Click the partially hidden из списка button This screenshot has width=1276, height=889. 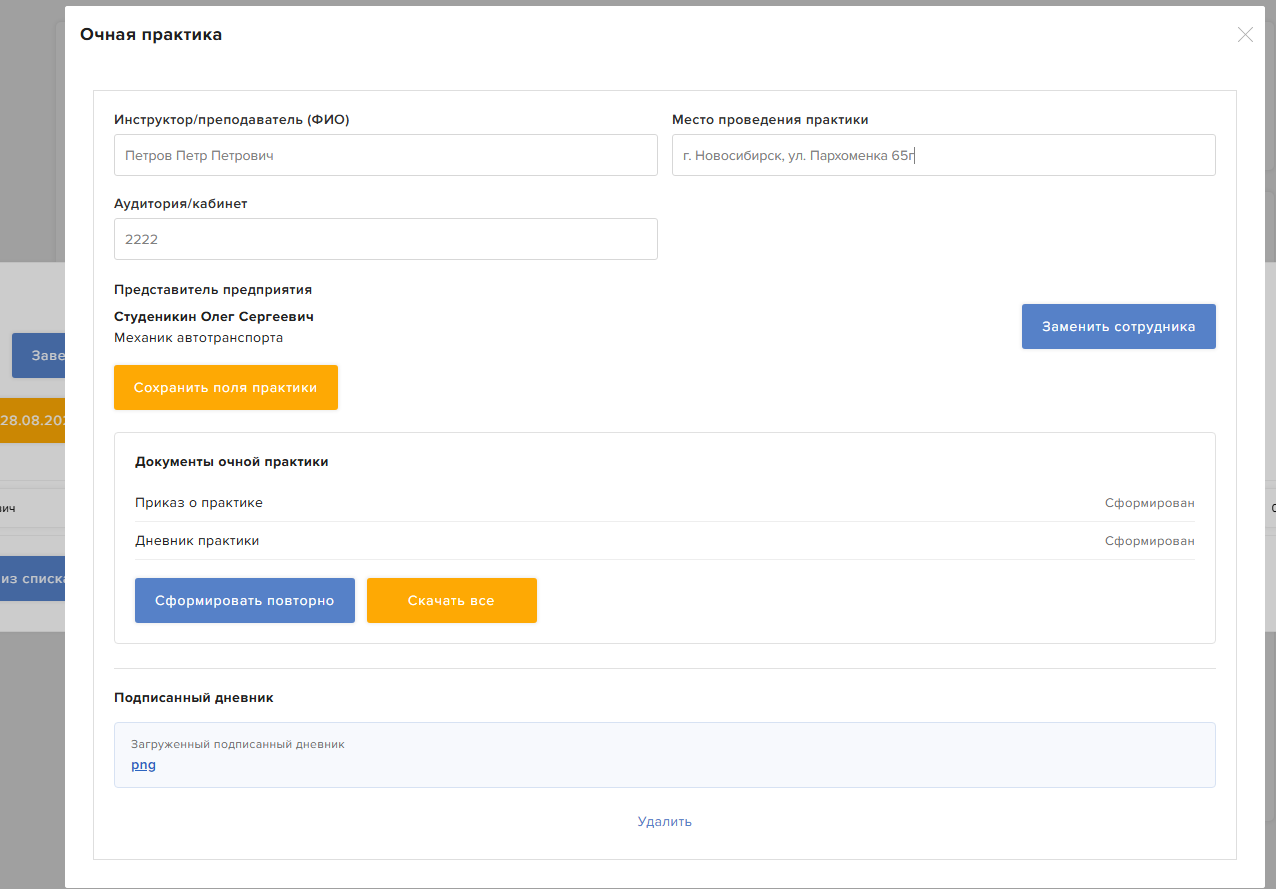[33, 578]
